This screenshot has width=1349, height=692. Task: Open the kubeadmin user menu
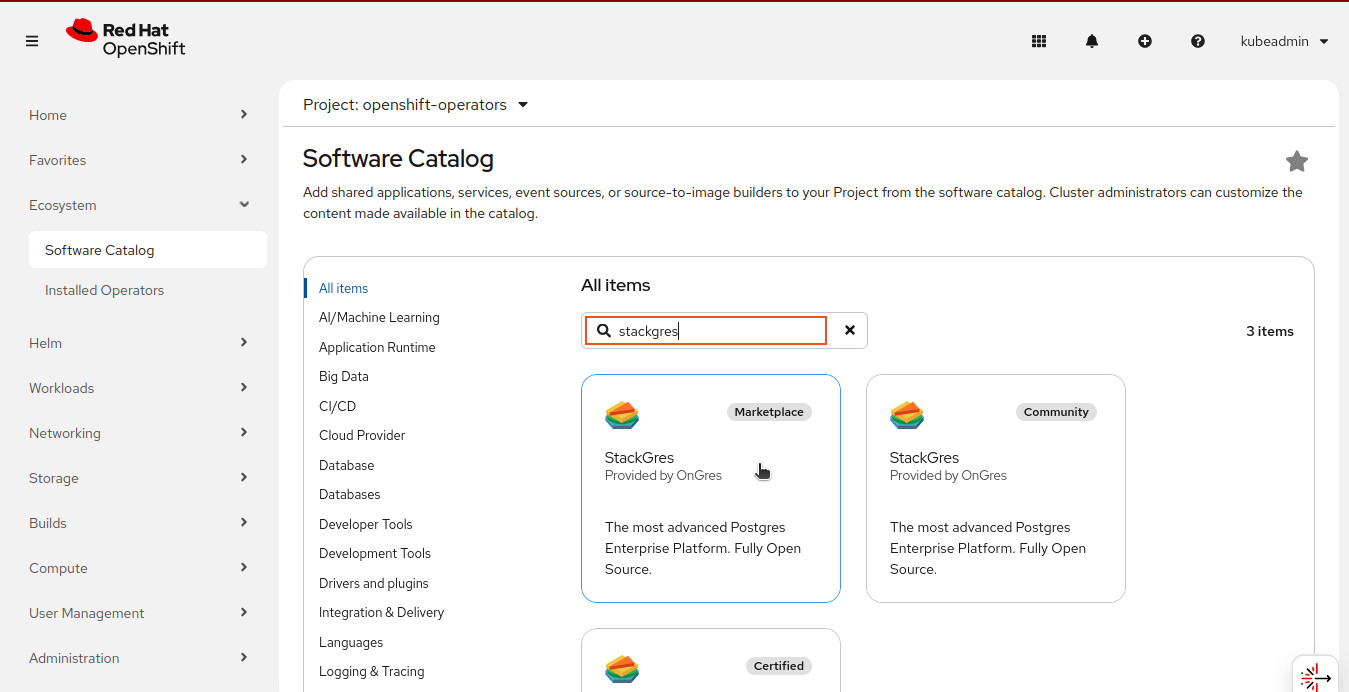click(1284, 41)
